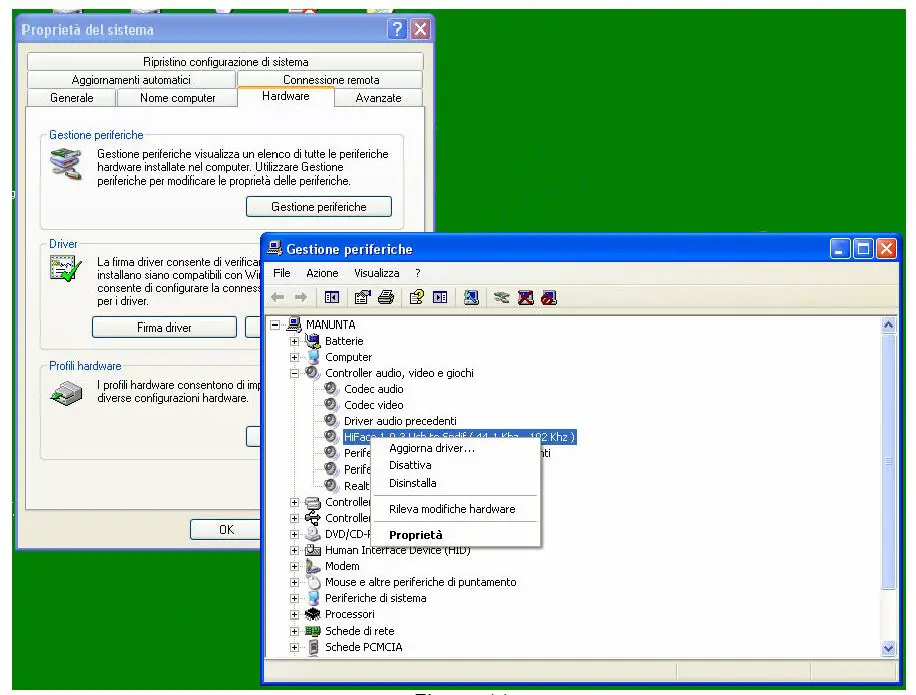Screen dimensions: 916x695
Task: Switch to the Connessione remota tab
Action: tap(331, 79)
